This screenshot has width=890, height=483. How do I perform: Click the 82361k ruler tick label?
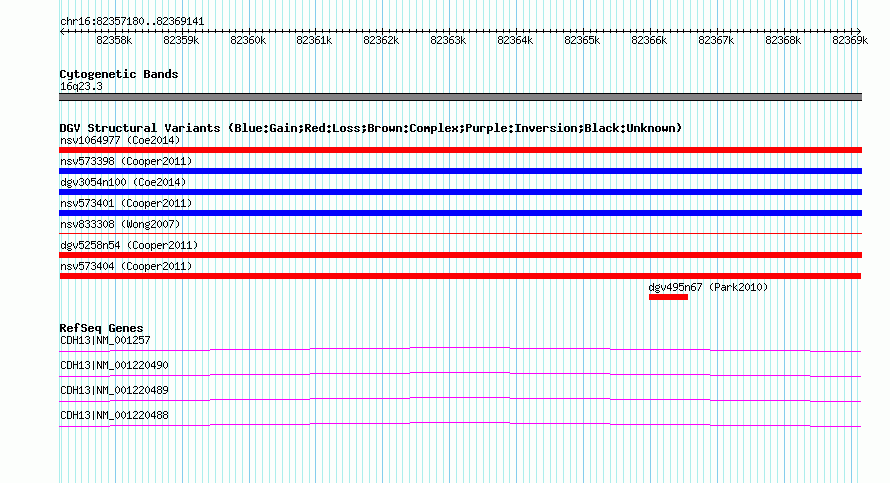pyautogui.click(x=314, y=40)
